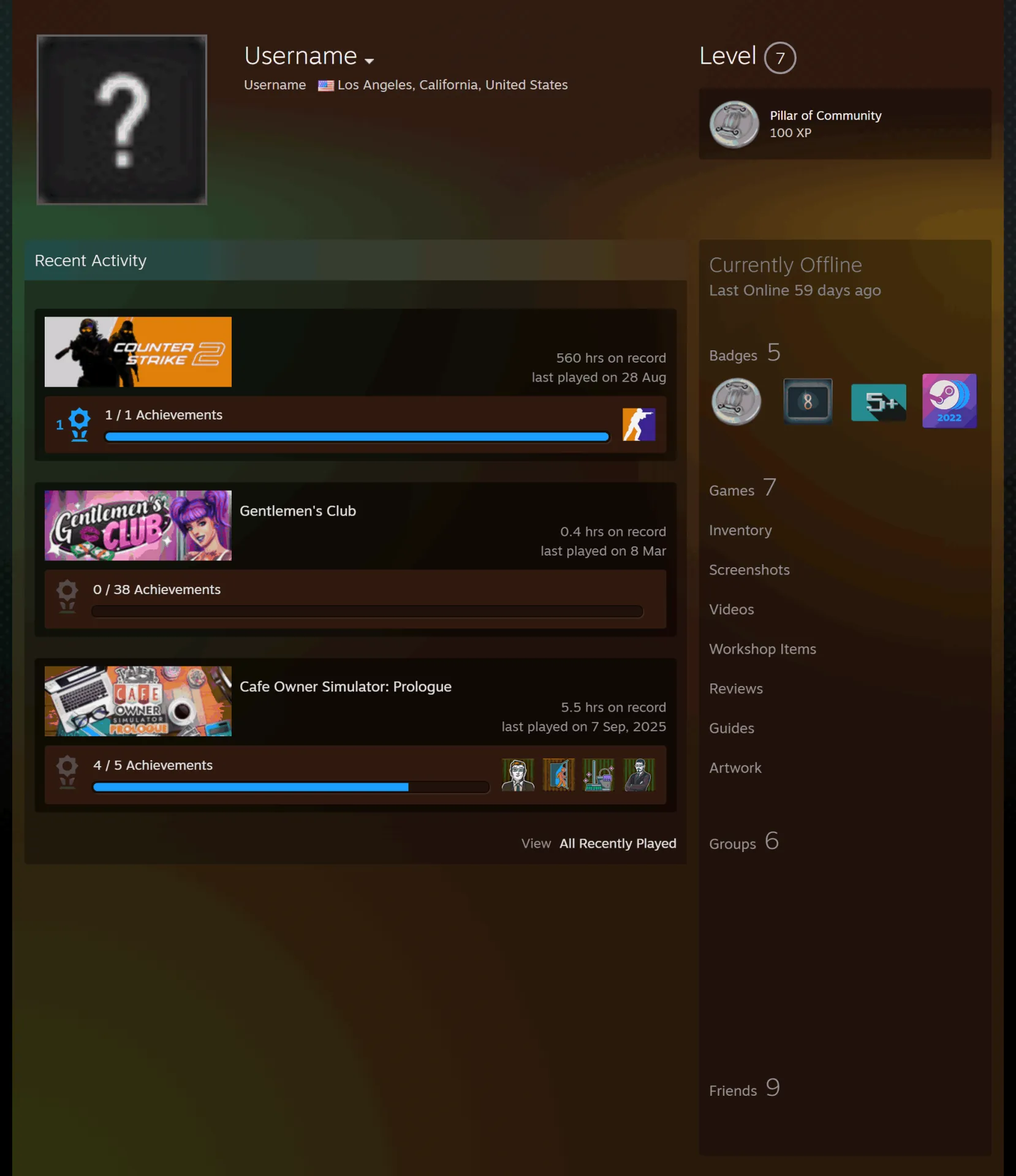The height and width of the screenshot is (1176, 1016).
Task: Open fourth Cafe Owner achievement with suited man
Action: [x=639, y=775]
